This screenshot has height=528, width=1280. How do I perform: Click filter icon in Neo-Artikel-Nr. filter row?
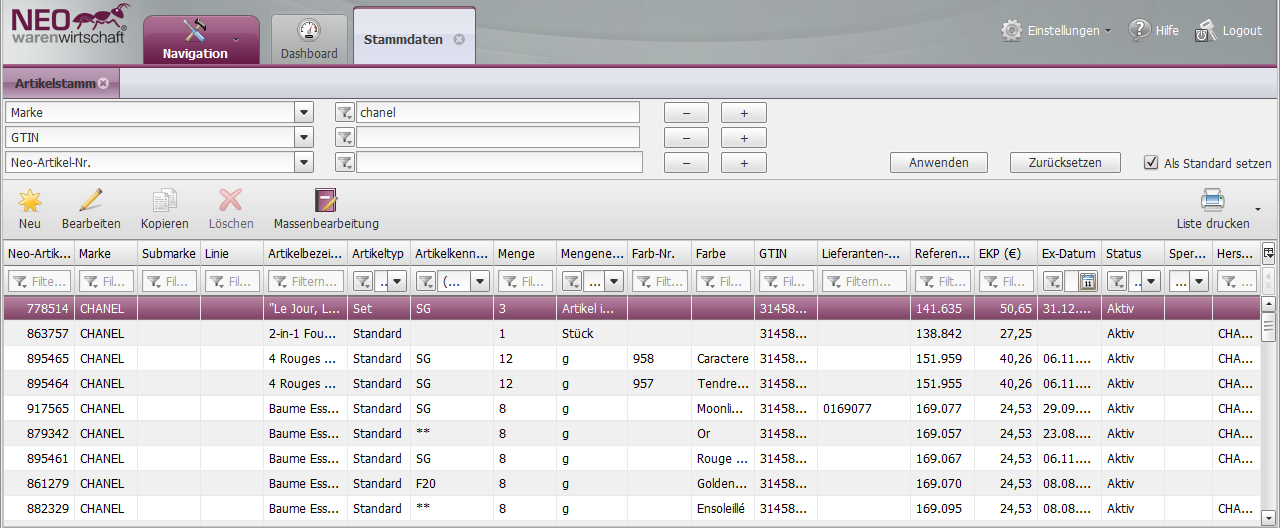(x=344, y=162)
